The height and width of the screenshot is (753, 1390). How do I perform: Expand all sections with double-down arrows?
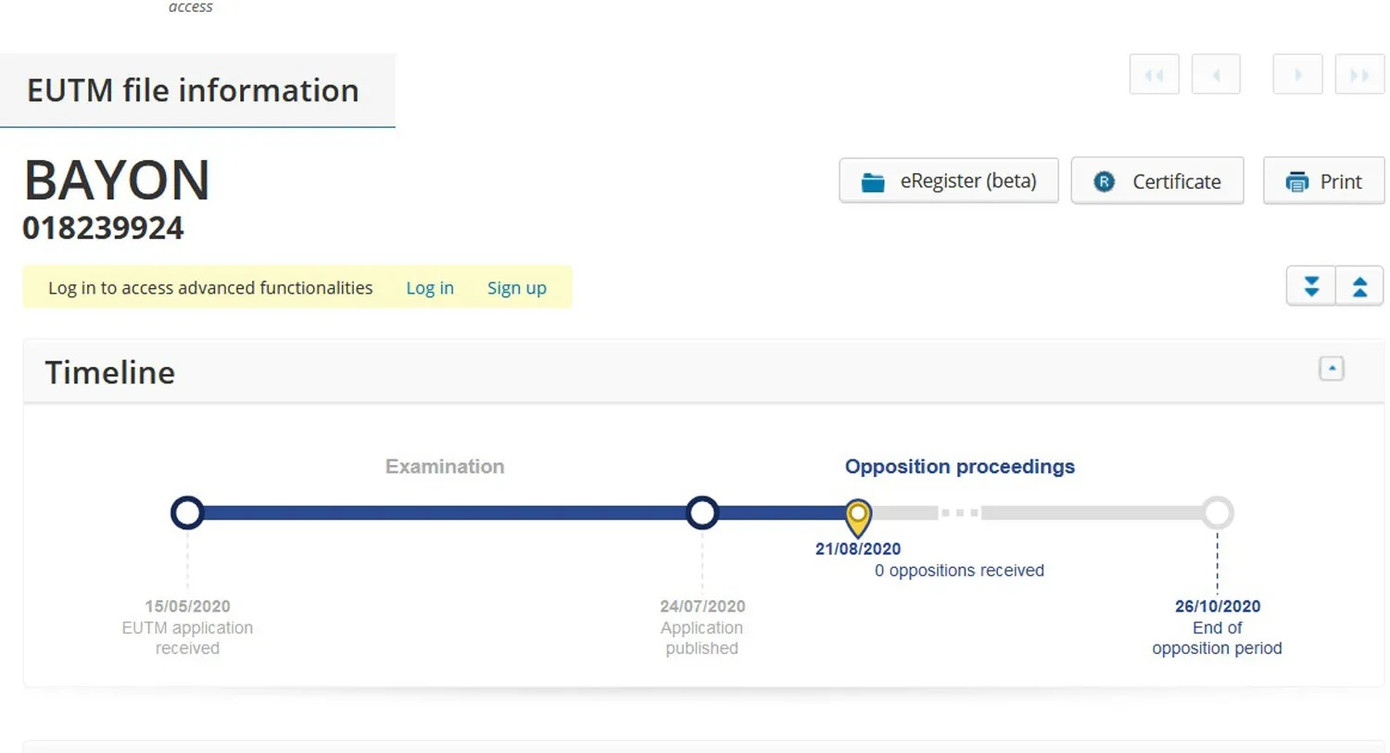point(1311,287)
